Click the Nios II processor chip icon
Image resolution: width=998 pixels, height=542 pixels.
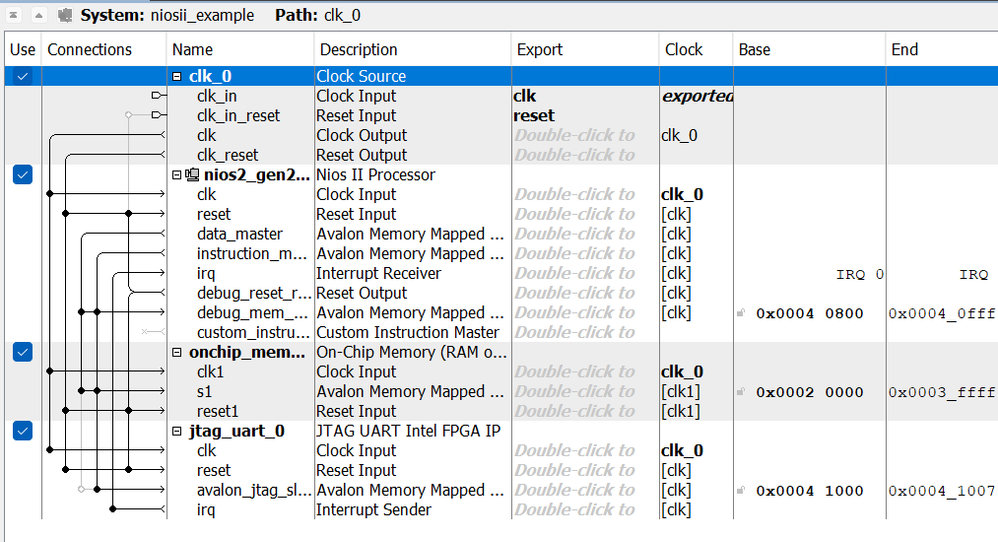pos(192,174)
